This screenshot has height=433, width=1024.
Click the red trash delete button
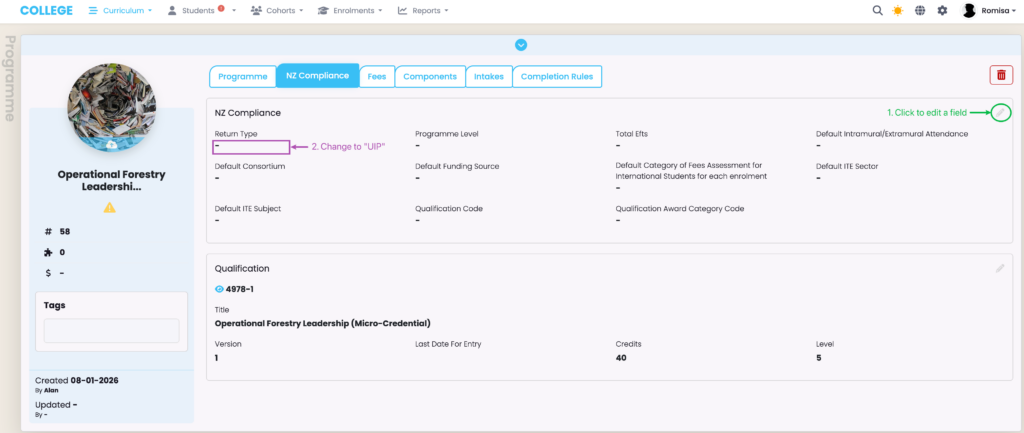click(1000, 75)
